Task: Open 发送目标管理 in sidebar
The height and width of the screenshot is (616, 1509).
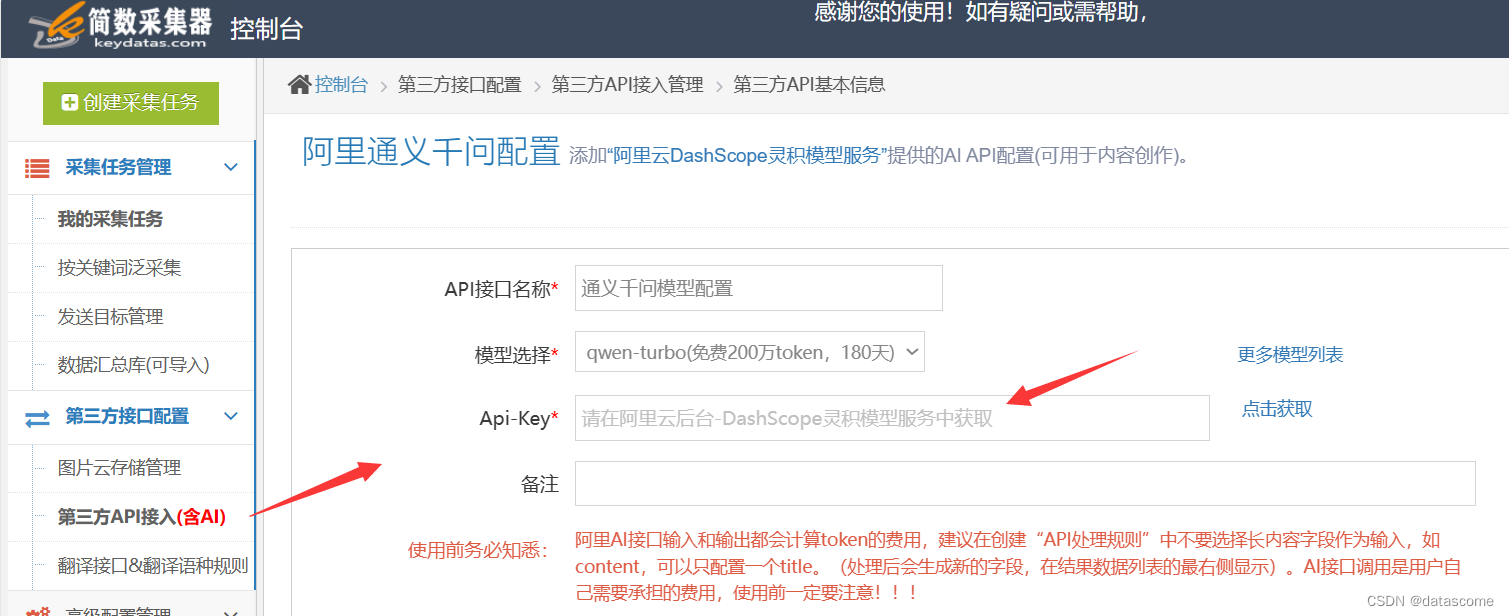Action: tap(110, 317)
